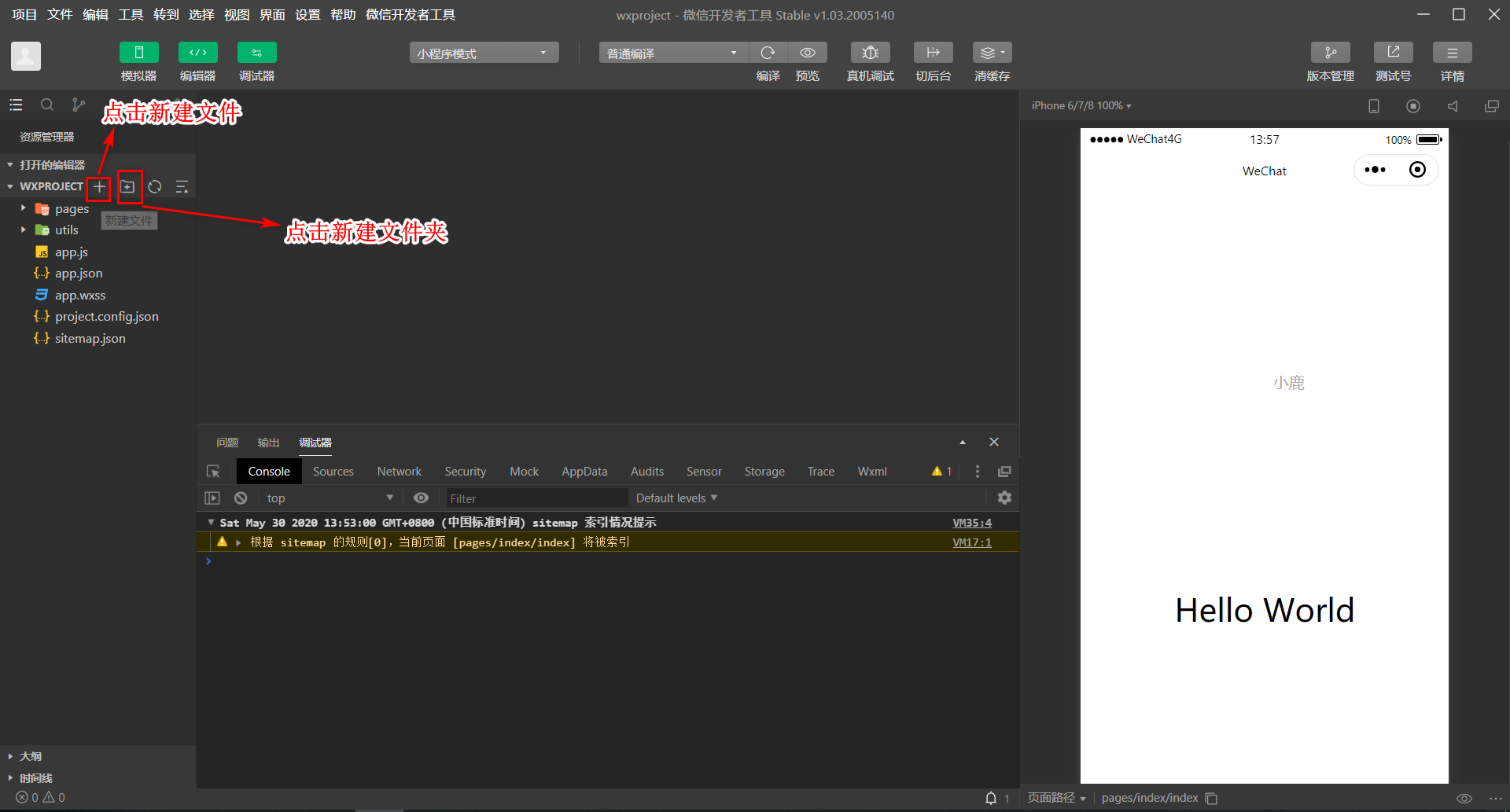The image size is (1510, 812).
Task: Click the inspect element picker icon
Action: (x=213, y=472)
